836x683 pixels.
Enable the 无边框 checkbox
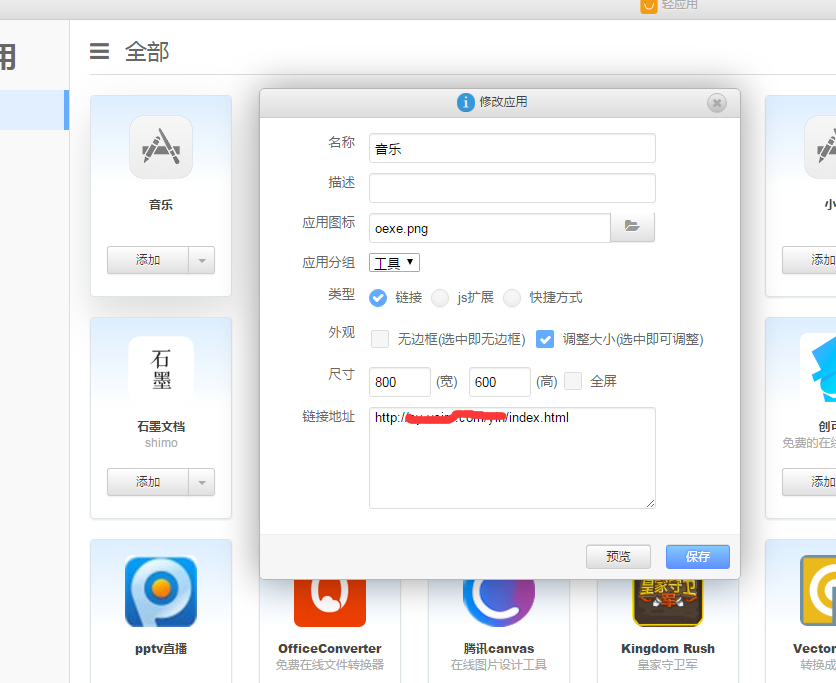(x=380, y=339)
